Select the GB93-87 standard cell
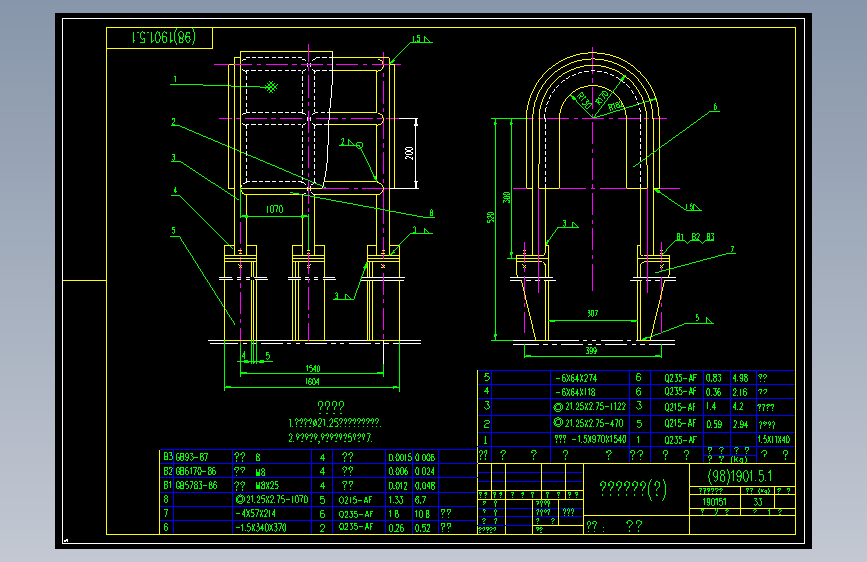The image size is (867, 562). click(x=192, y=457)
